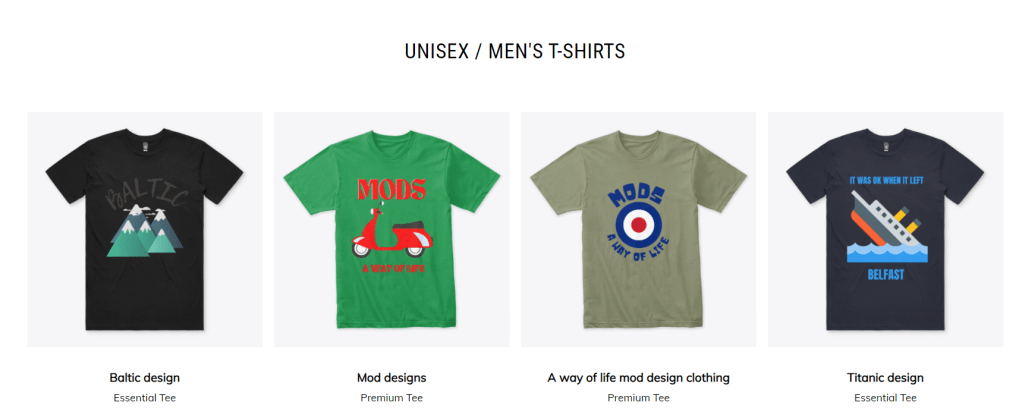Select 'Premium Tee' under A way of life
The width and height of the screenshot is (1022, 415).
pos(638,397)
